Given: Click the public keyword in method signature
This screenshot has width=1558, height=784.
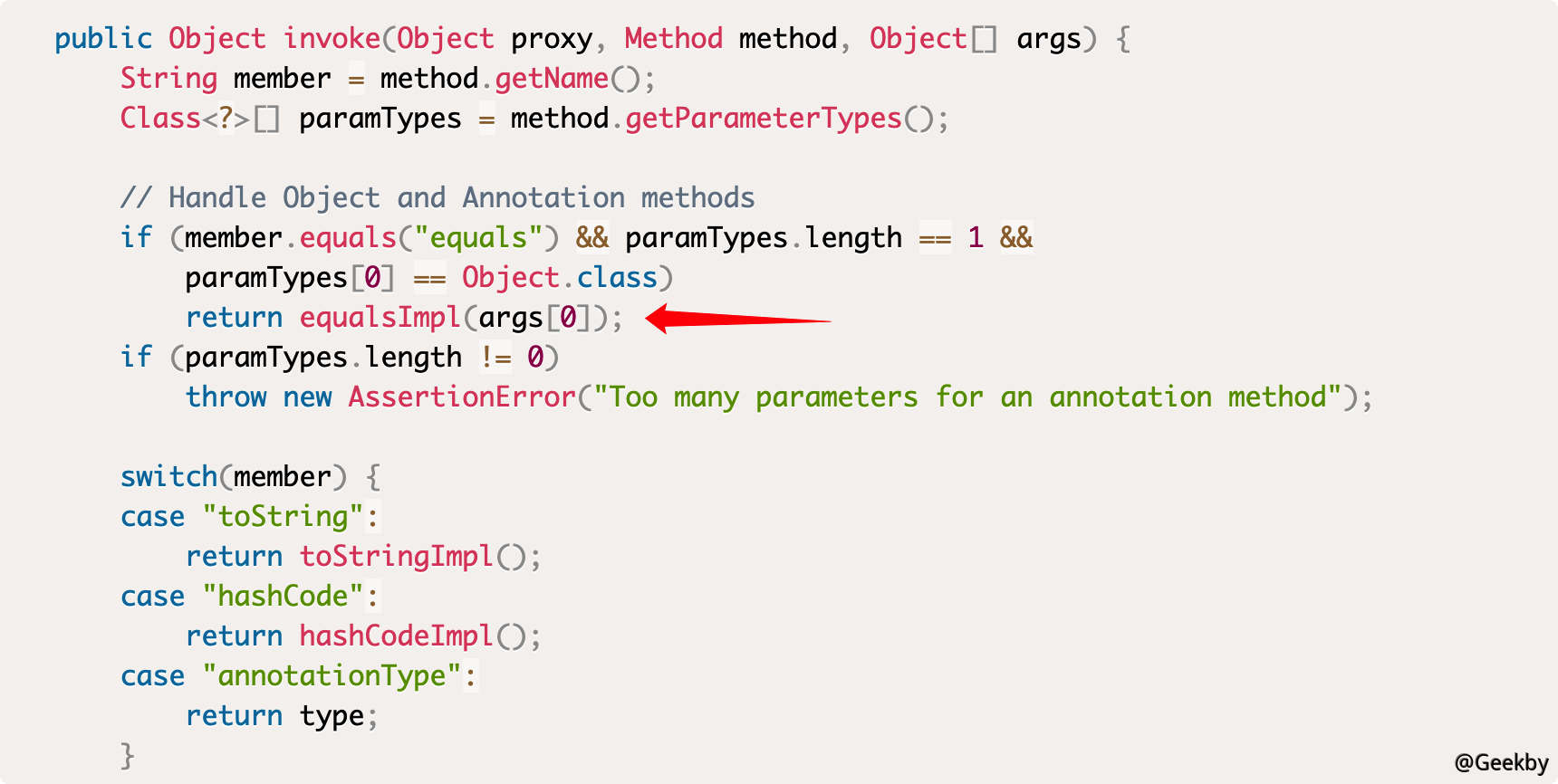Looking at the screenshot, I should (103, 39).
